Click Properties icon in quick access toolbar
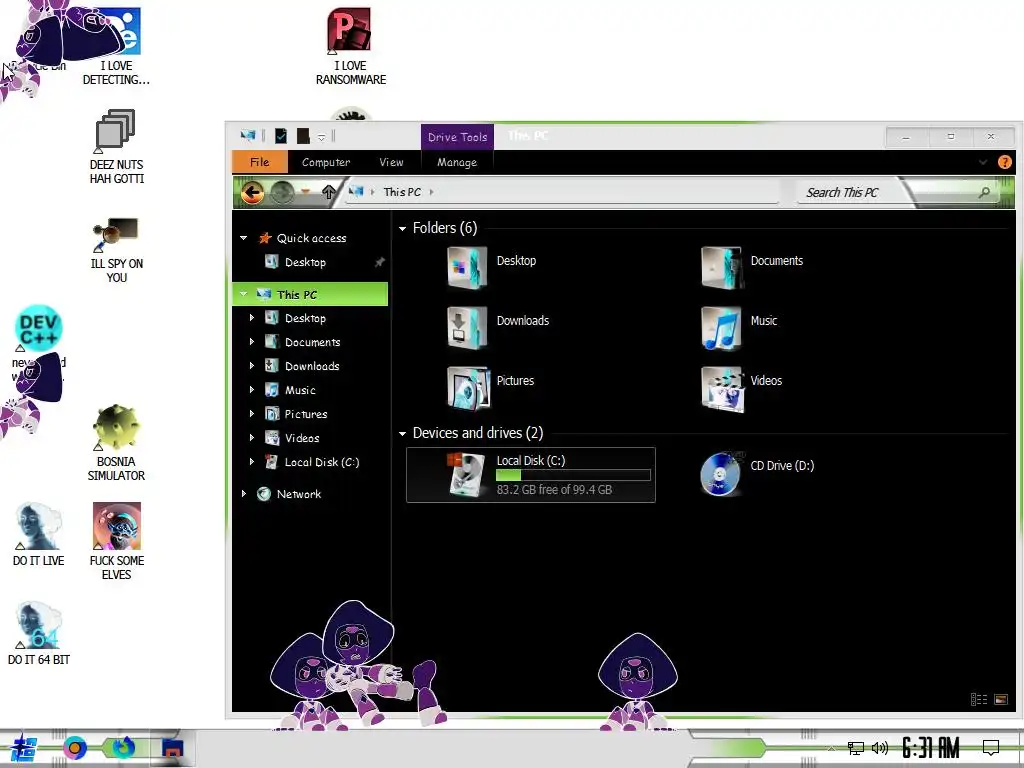1024x768 pixels. coord(281,136)
